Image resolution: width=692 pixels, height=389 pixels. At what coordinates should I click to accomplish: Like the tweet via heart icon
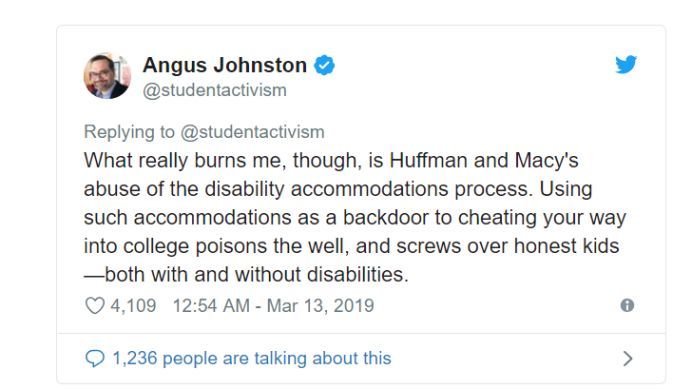point(94,306)
